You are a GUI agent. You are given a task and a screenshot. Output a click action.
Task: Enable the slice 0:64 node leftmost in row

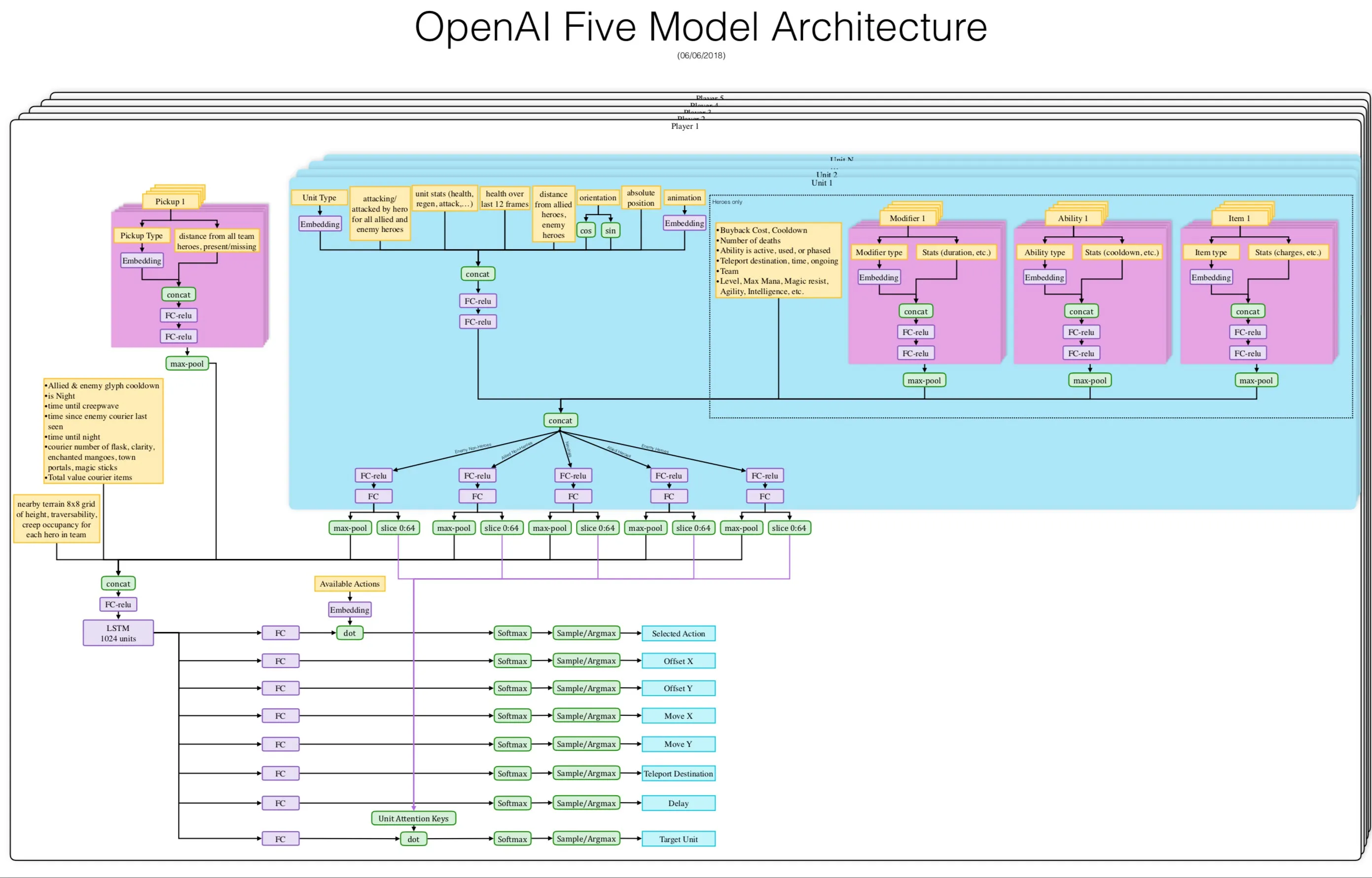(x=398, y=527)
